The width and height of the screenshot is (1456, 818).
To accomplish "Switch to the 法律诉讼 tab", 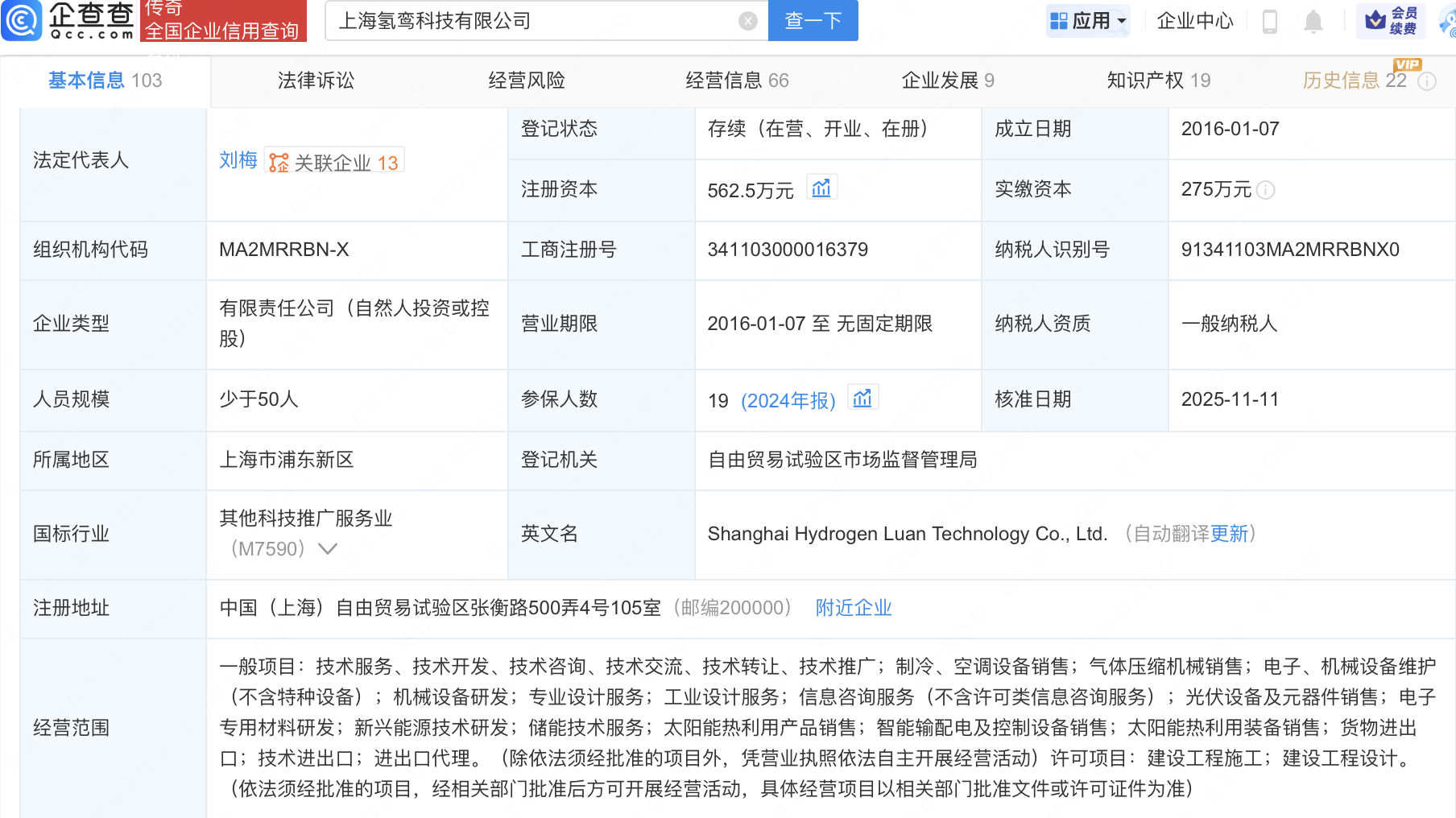I will pos(316,81).
